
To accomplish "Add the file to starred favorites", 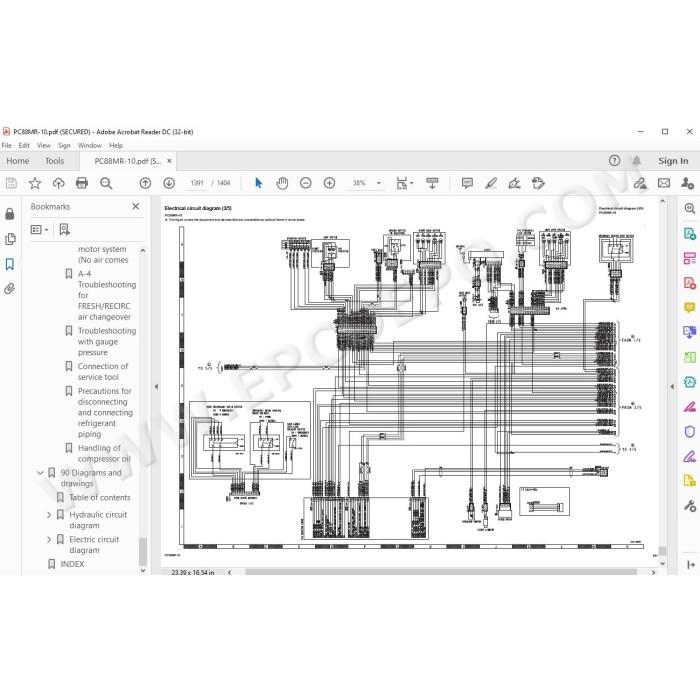I will point(35,183).
